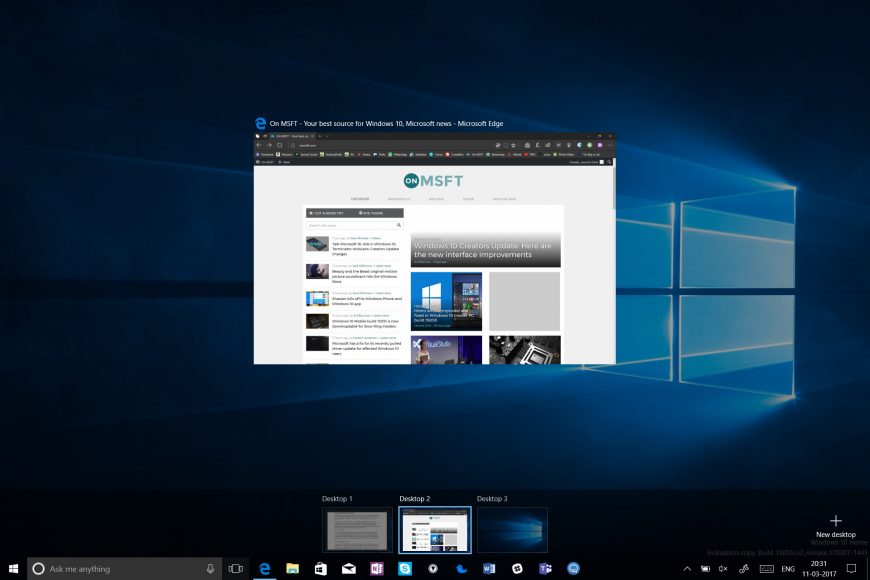Open OneNote from the taskbar
Viewport: 870px width, 580px height.
click(377, 568)
